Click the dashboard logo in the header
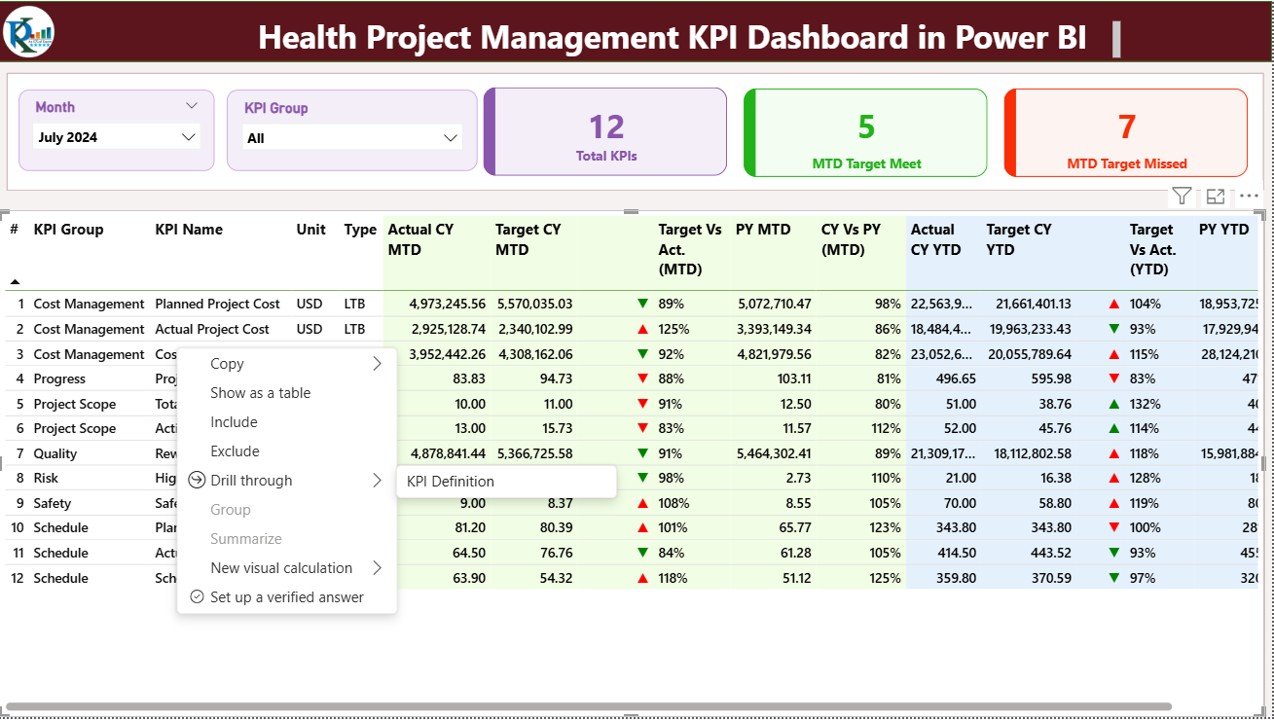Image resolution: width=1274 pixels, height=720 pixels. click(29, 32)
